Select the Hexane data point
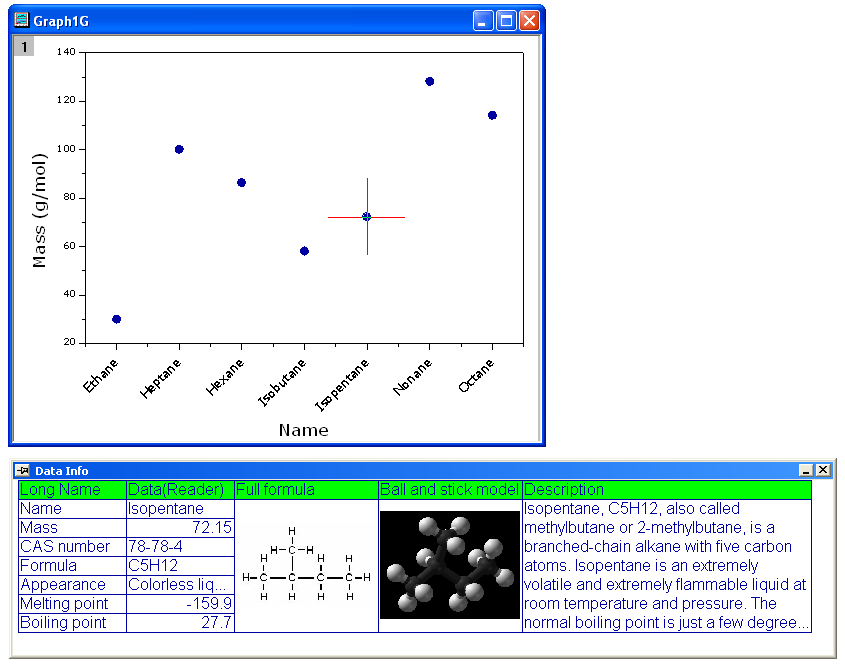This screenshot has height=668, width=845. [x=241, y=183]
